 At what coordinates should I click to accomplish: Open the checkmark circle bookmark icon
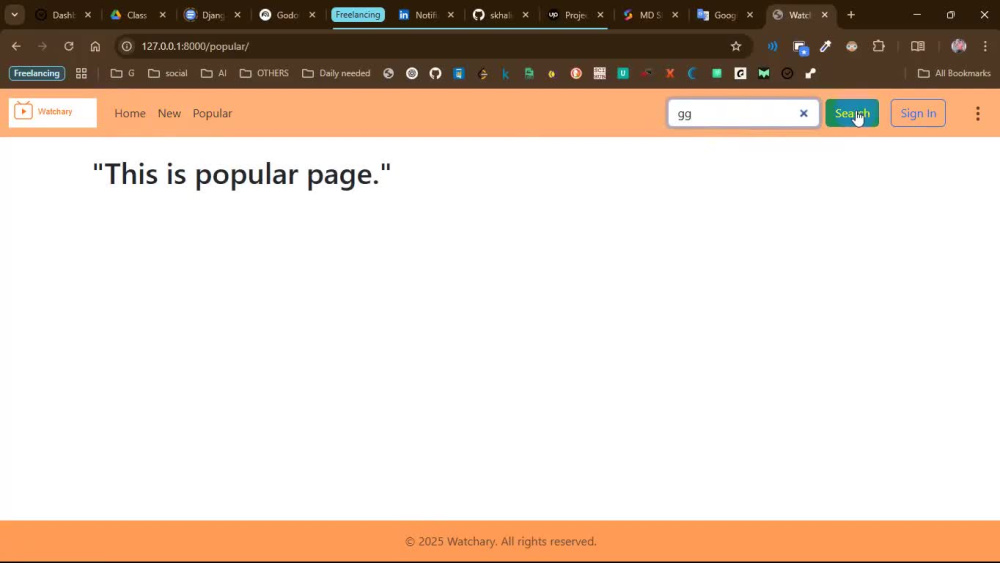(x=787, y=73)
